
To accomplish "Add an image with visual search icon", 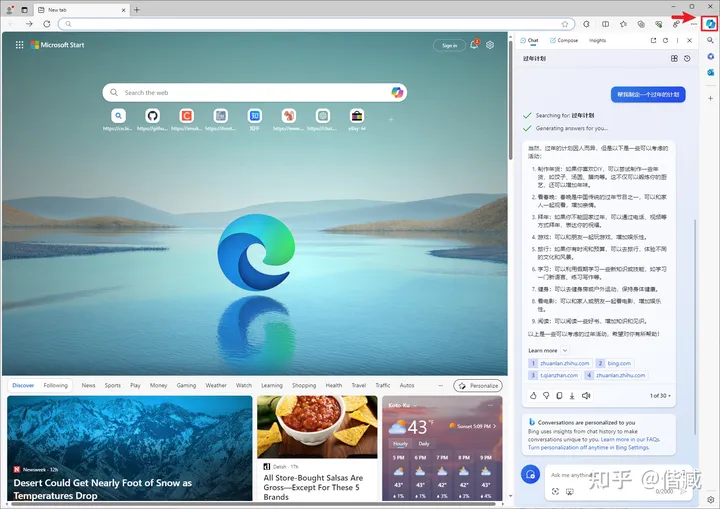I will click(555, 492).
